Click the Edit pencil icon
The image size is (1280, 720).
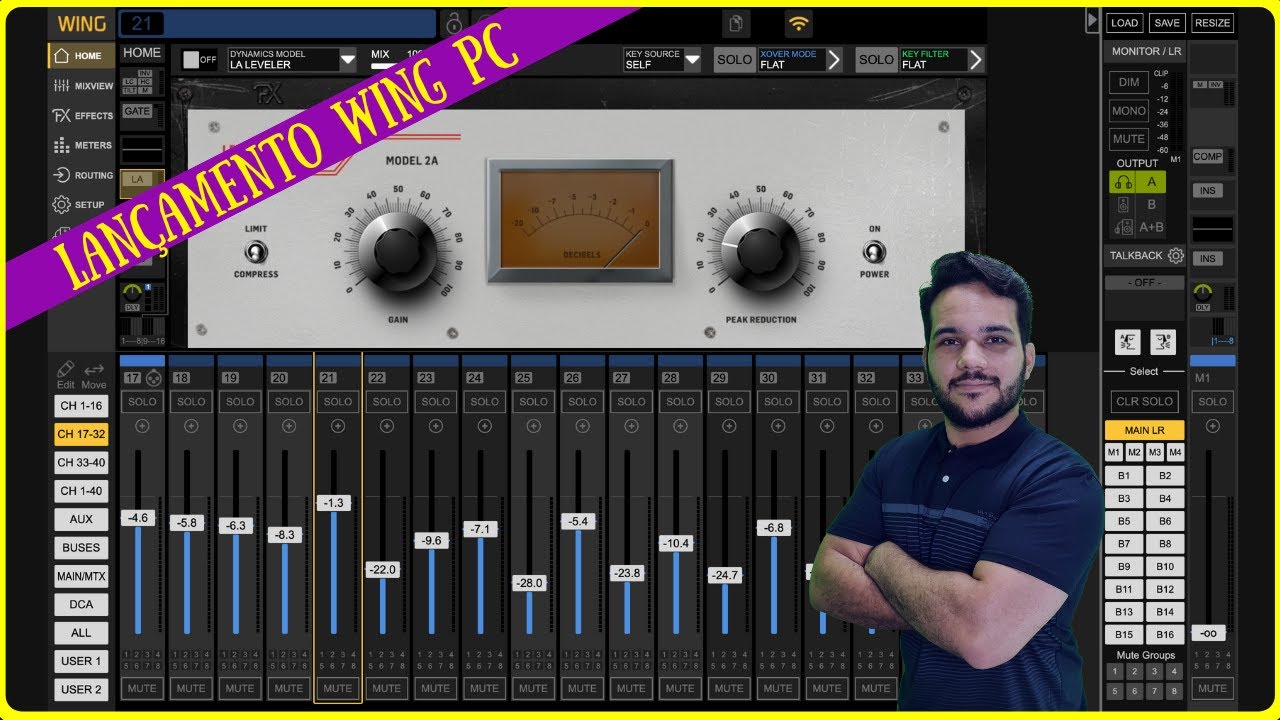point(66,369)
